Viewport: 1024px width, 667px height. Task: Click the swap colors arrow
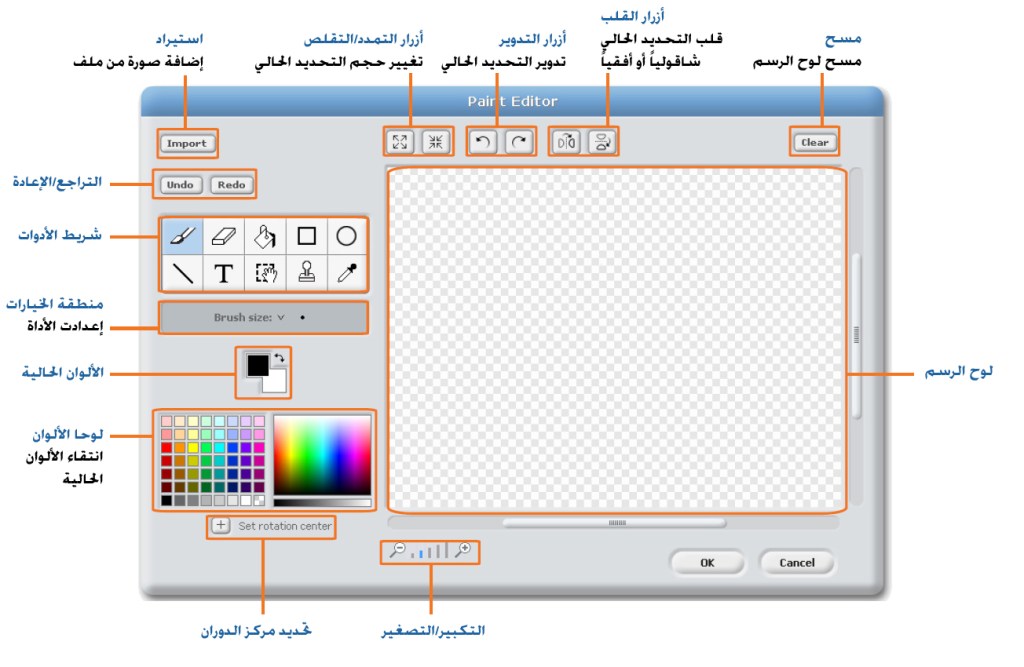[279, 358]
